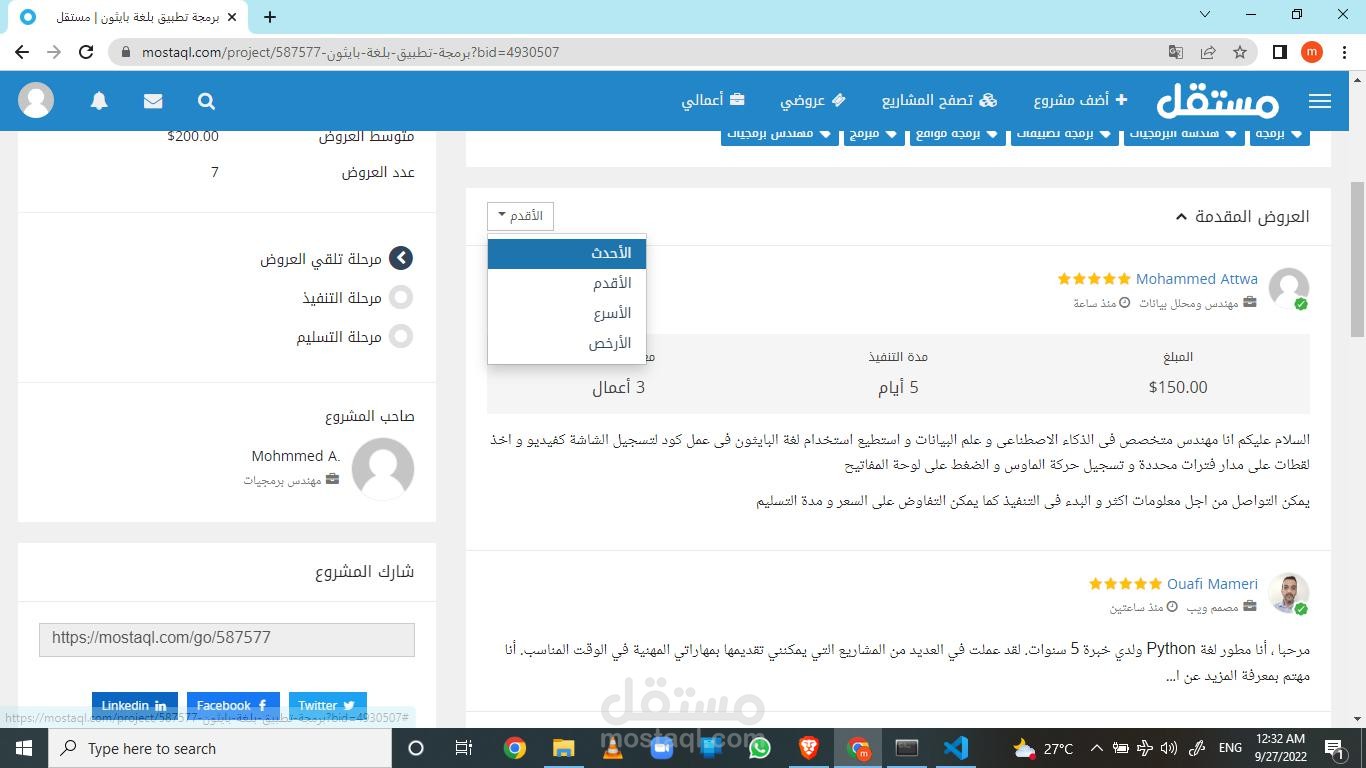
Task: Open أضف مشروع in navigation
Action: 1081,100
